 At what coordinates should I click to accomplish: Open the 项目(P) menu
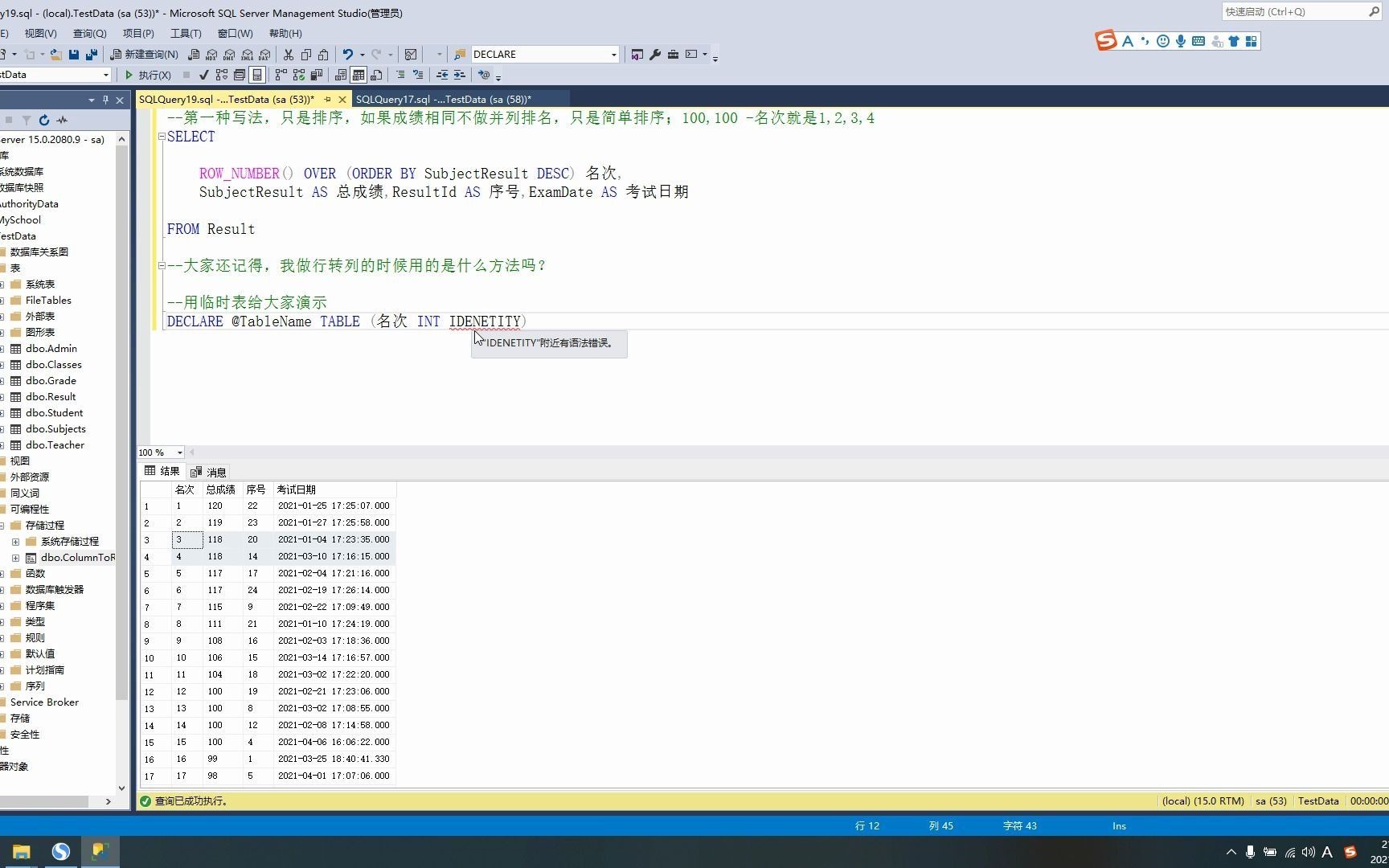138,33
